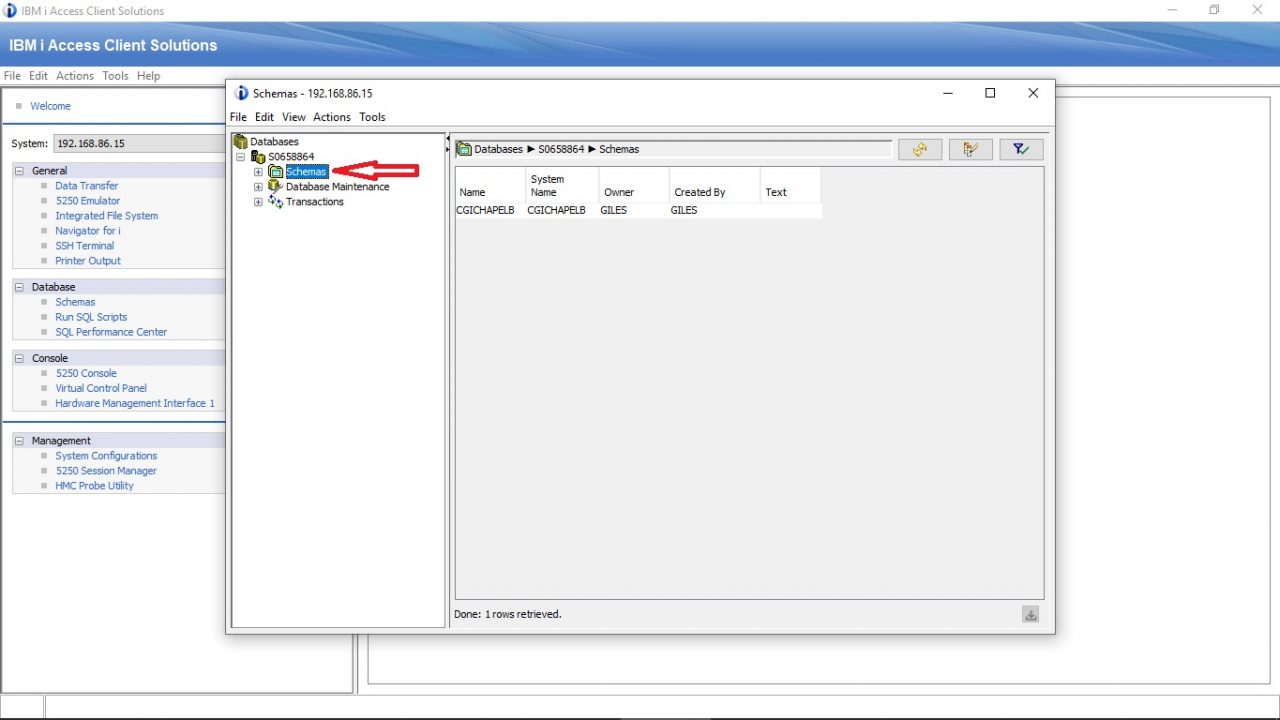Open the filter funnel icon button
The height and width of the screenshot is (720, 1280).
[x=1021, y=149]
